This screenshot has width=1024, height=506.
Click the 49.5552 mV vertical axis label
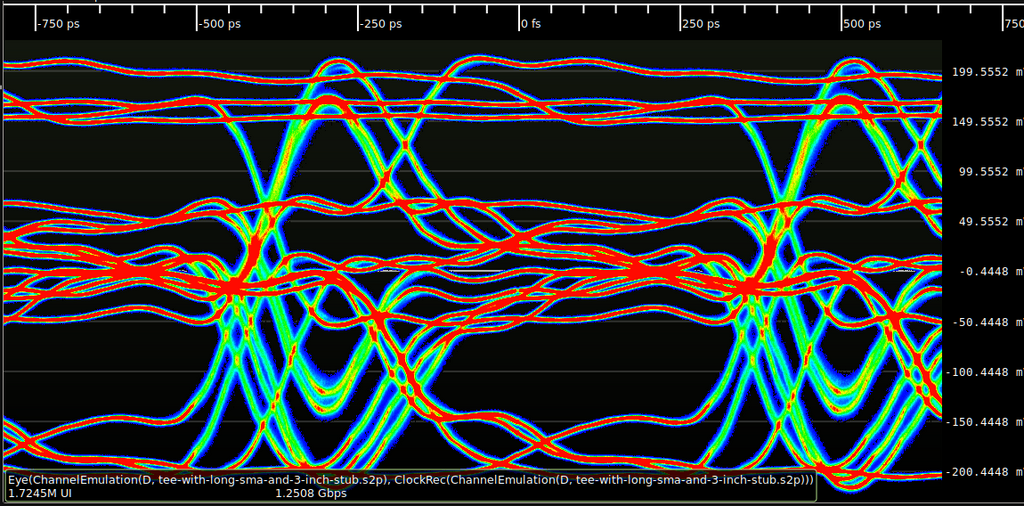987,222
